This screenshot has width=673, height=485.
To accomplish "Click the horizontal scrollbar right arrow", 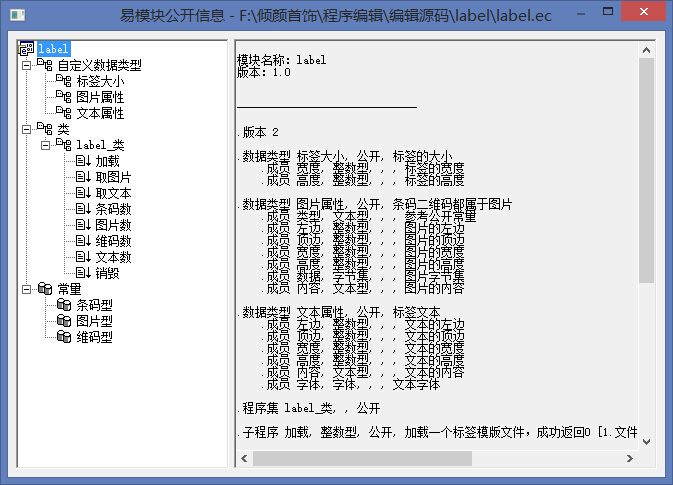I will pyautogui.click(x=629, y=457).
